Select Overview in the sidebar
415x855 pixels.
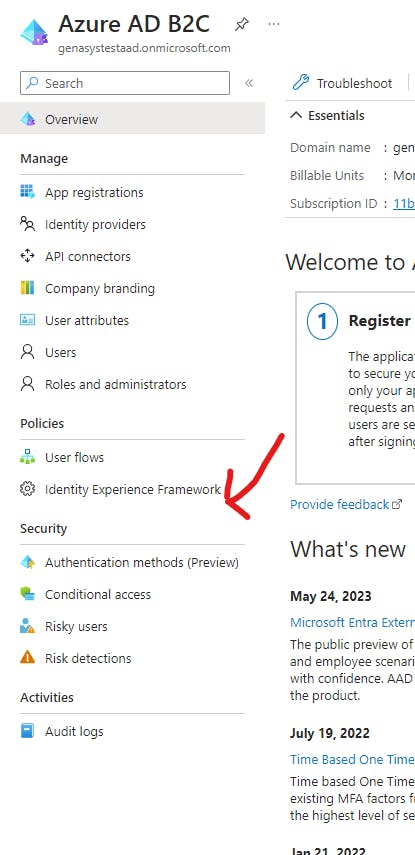click(133, 118)
